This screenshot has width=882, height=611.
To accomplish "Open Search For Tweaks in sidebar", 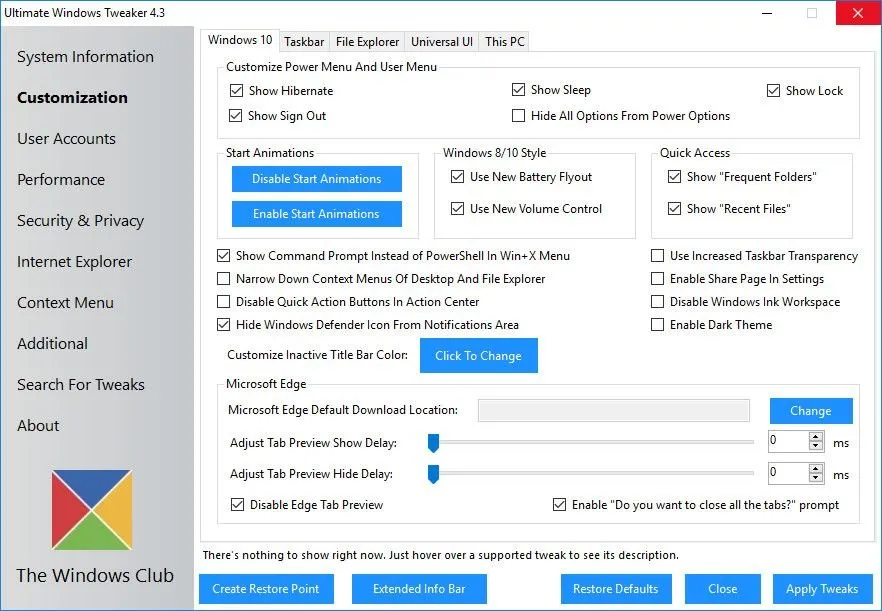I will [x=81, y=385].
